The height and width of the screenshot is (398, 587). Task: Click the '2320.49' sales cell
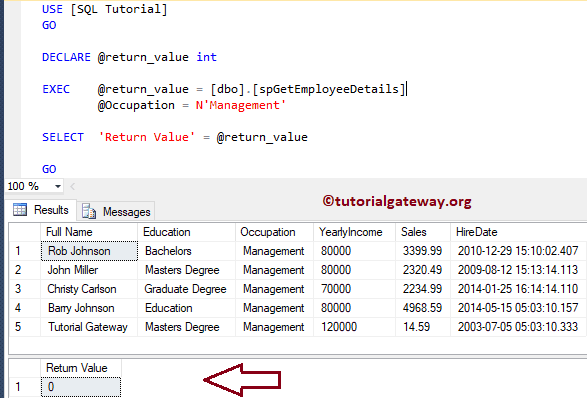point(423,270)
